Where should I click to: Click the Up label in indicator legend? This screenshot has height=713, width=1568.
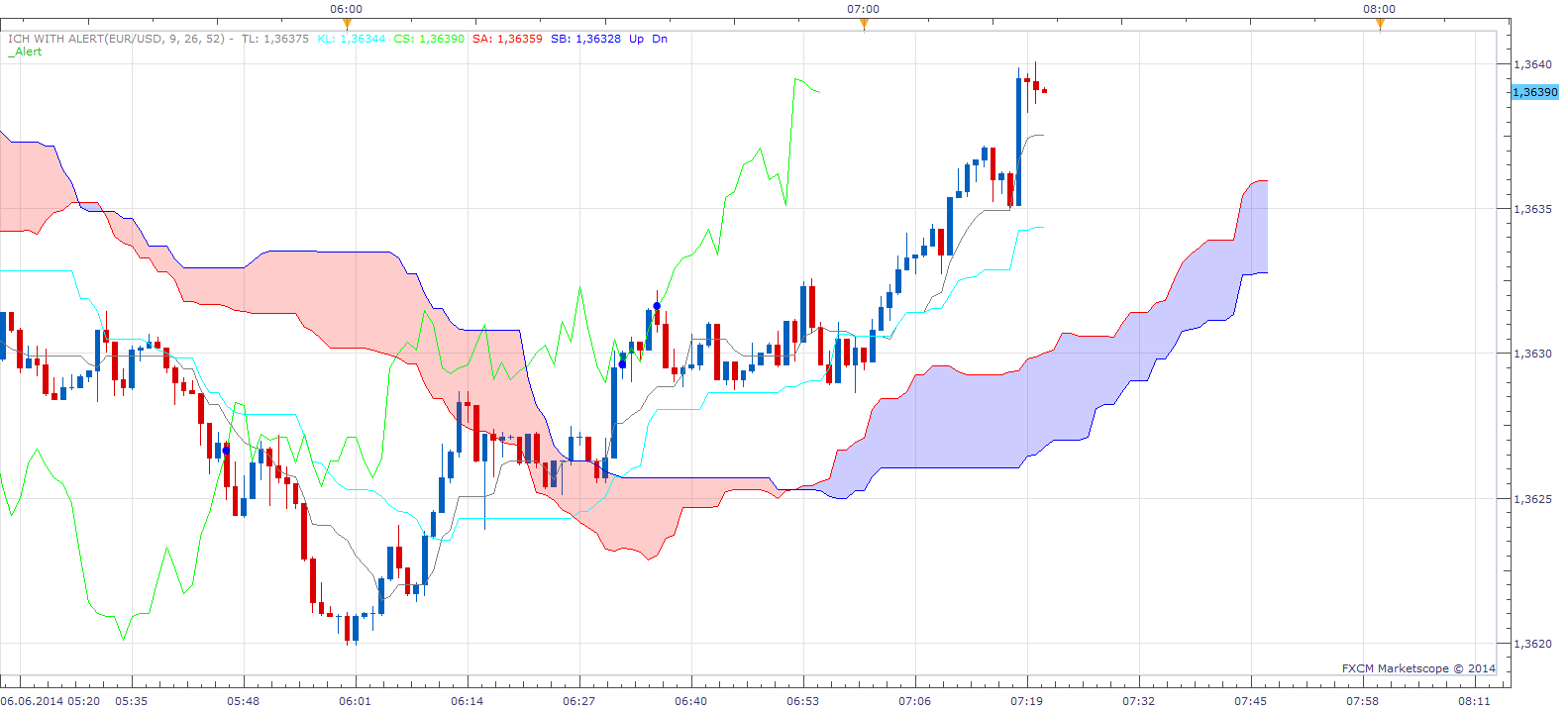click(636, 39)
